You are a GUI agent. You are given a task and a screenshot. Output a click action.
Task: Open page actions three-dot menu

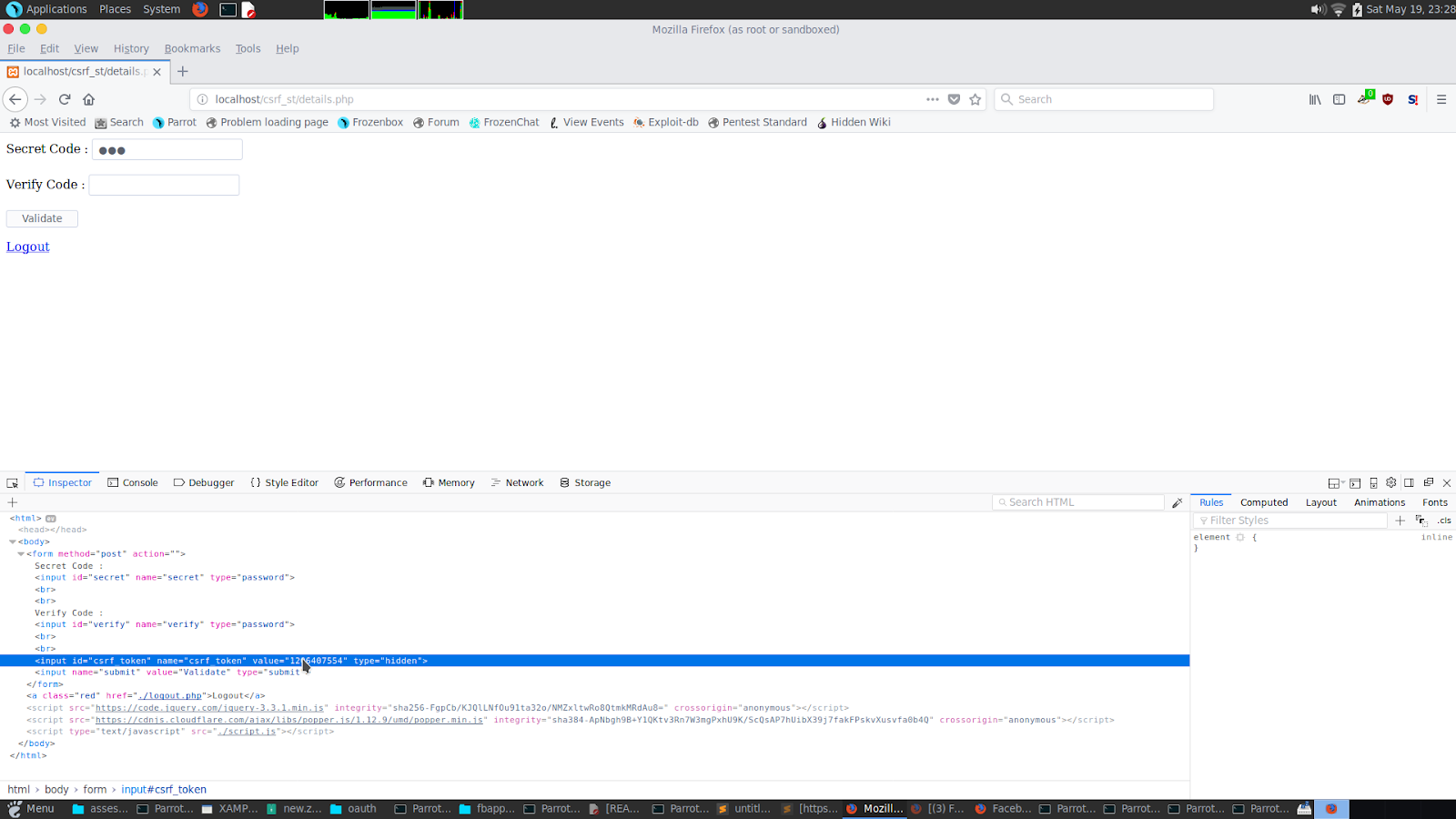tap(933, 99)
